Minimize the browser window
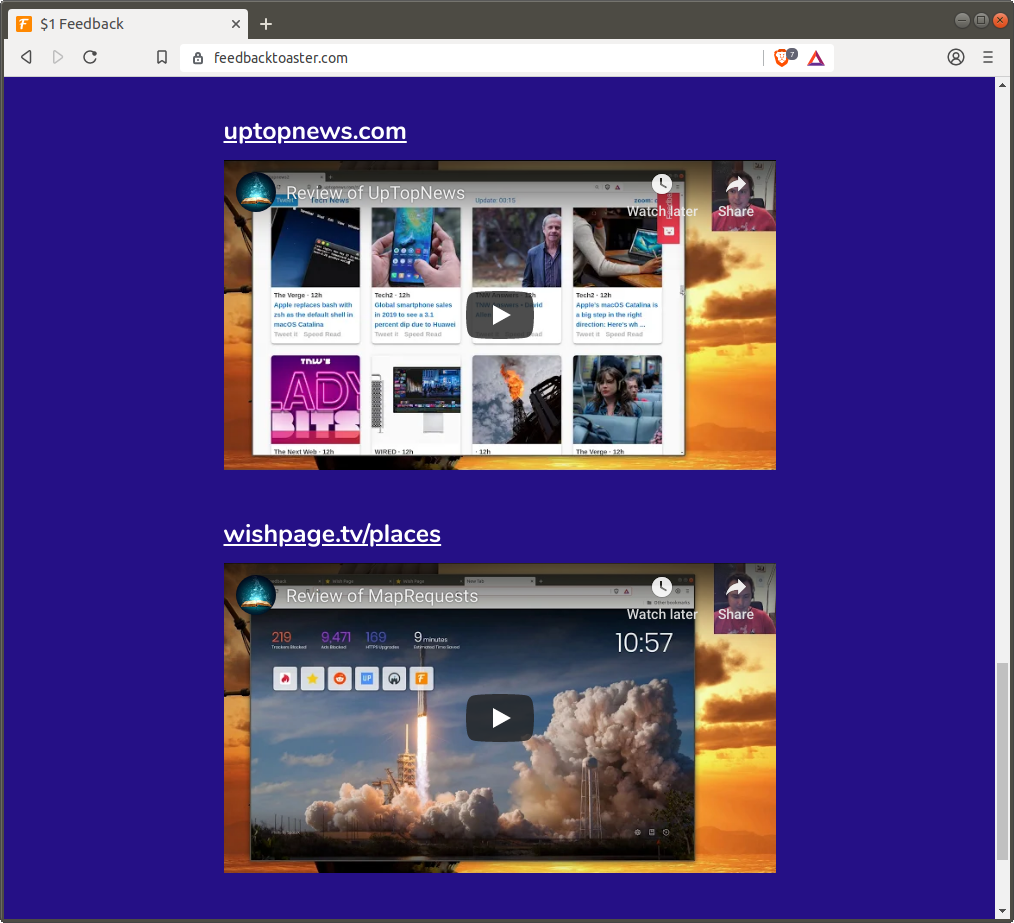1014x923 pixels. pyautogui.click(x=962, y=21)
